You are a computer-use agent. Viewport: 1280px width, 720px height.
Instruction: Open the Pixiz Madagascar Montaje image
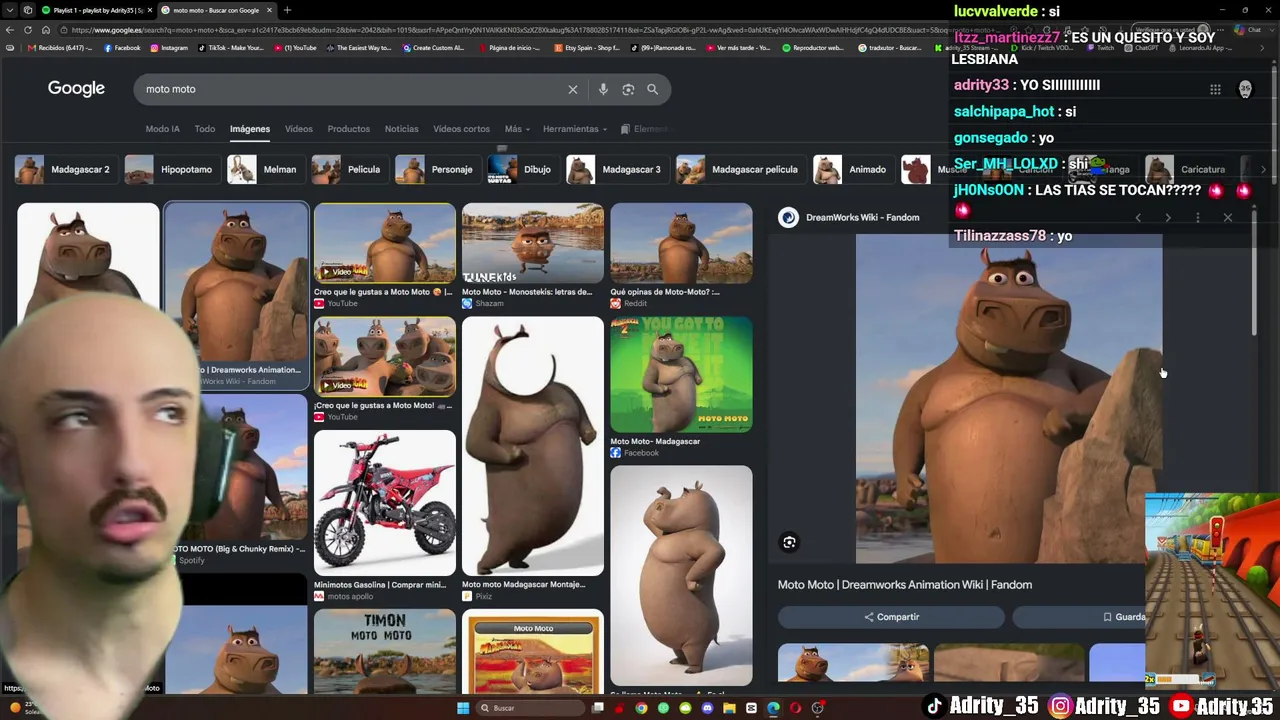coord(533,446)
